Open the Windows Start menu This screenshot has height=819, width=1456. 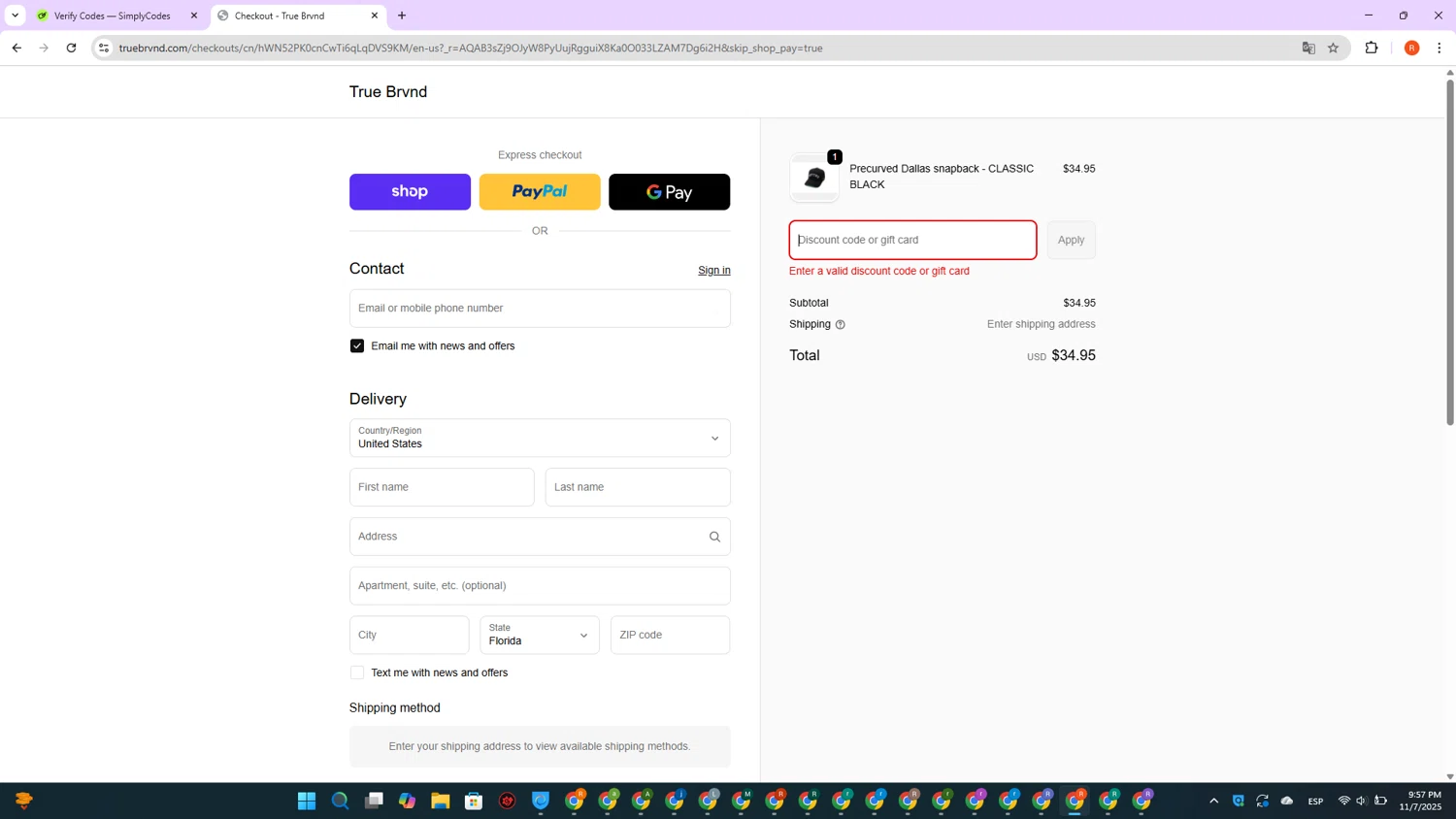[x=307, y=801]
